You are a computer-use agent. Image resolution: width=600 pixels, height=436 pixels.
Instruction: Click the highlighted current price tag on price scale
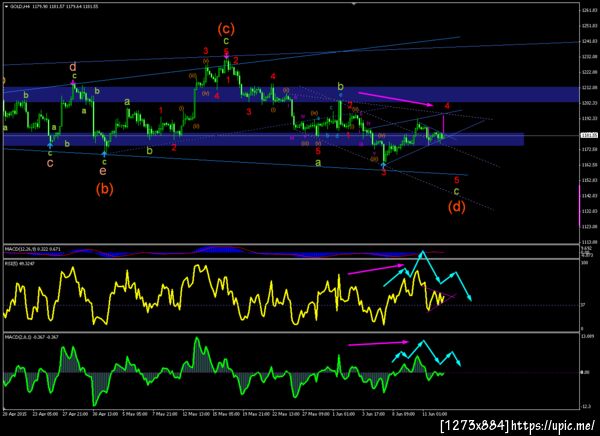tap(587, 135)
